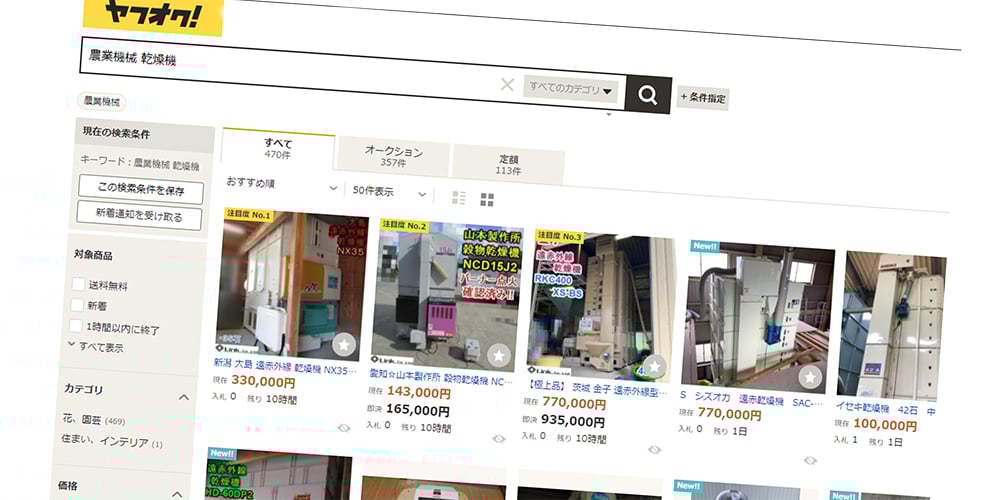Click watchlist star on 山本製作所 listing
This screenshot has height=500, width=1000.
pos(498,355)
